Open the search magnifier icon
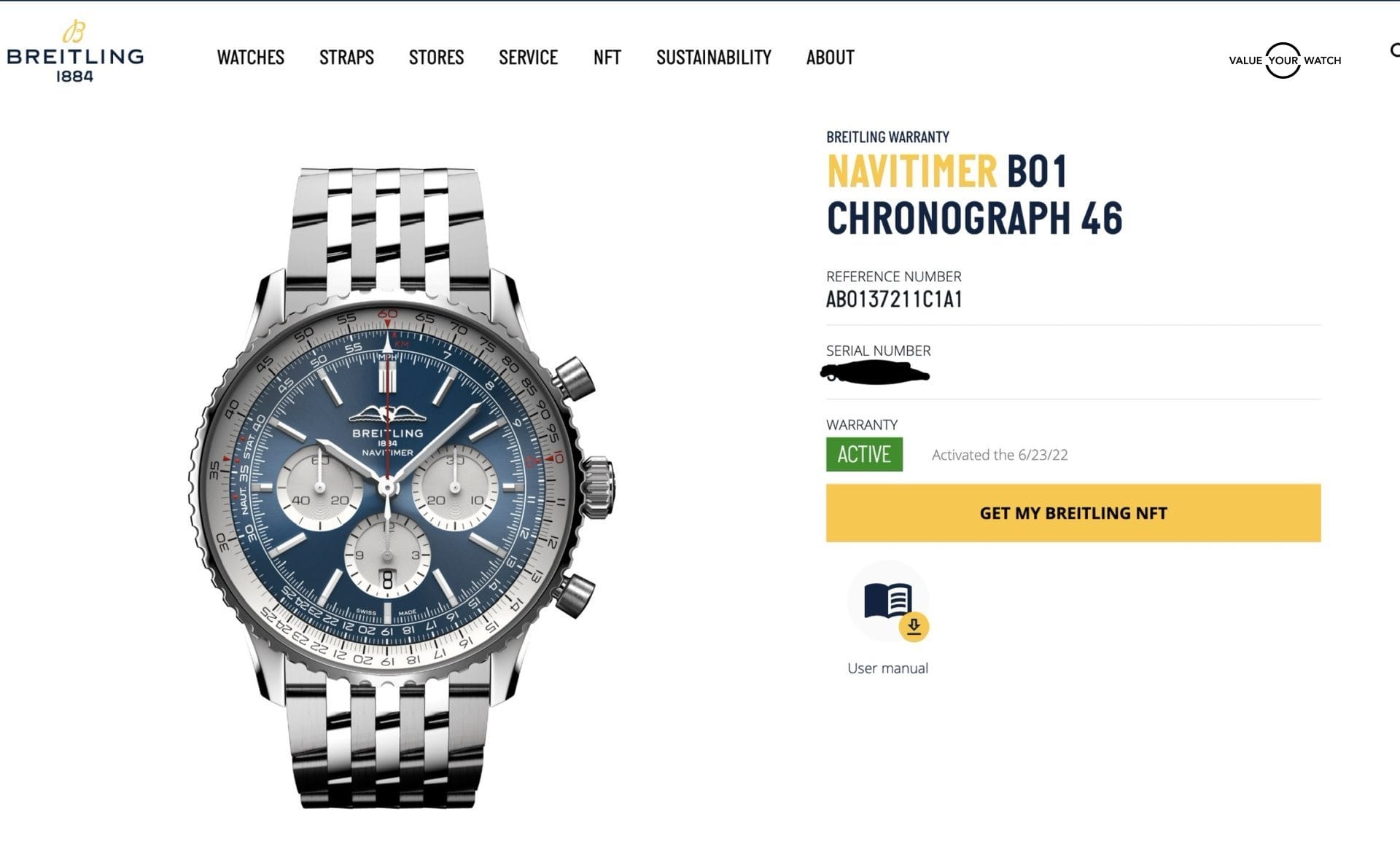This screenshot has width=1400, height=844. click(1394, 50)
